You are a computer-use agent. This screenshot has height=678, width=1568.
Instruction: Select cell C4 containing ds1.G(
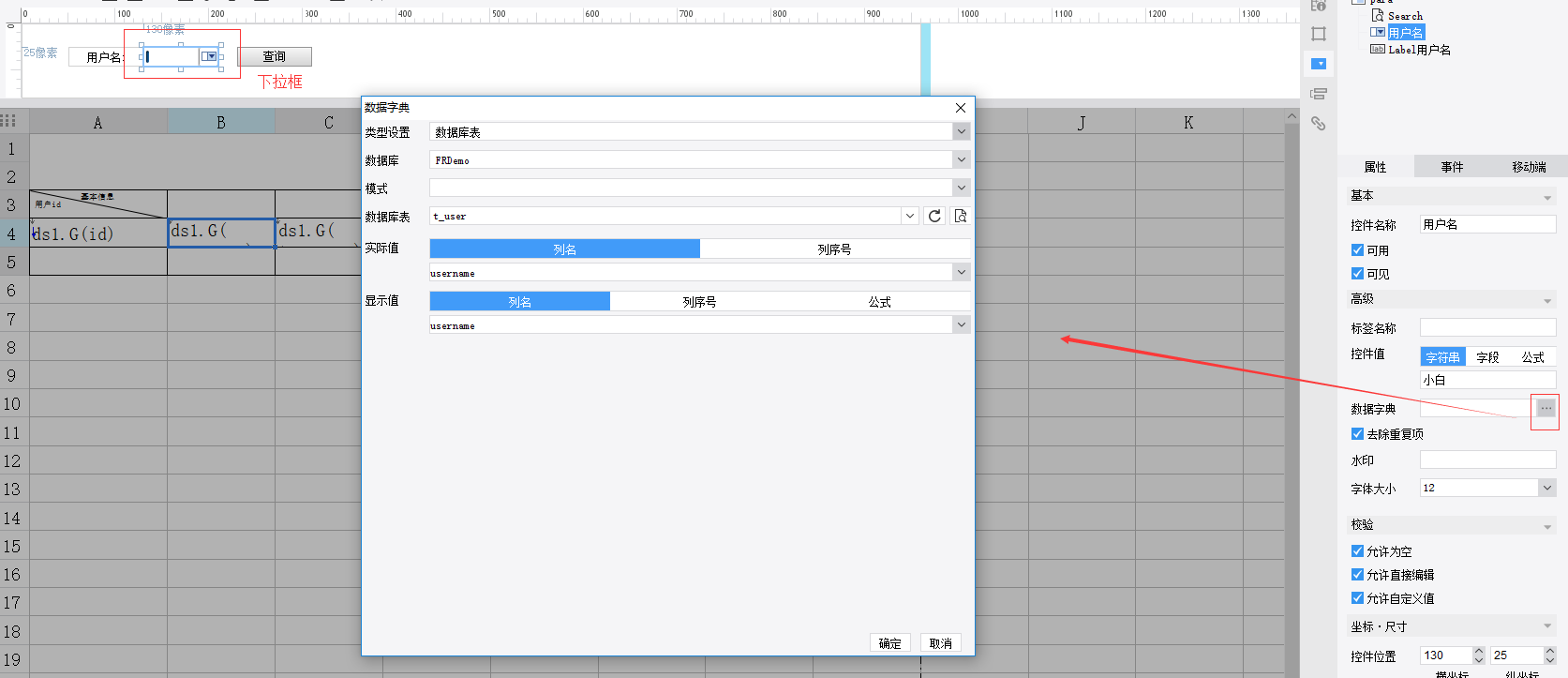(319, 233)
